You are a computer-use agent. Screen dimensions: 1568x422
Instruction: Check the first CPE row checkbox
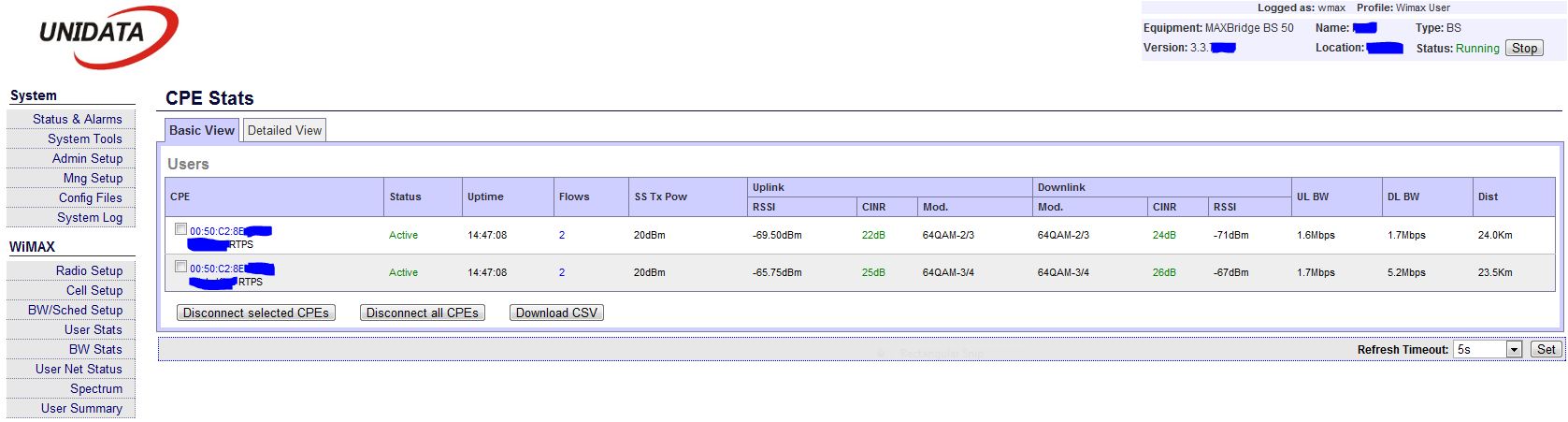[181, 229]
